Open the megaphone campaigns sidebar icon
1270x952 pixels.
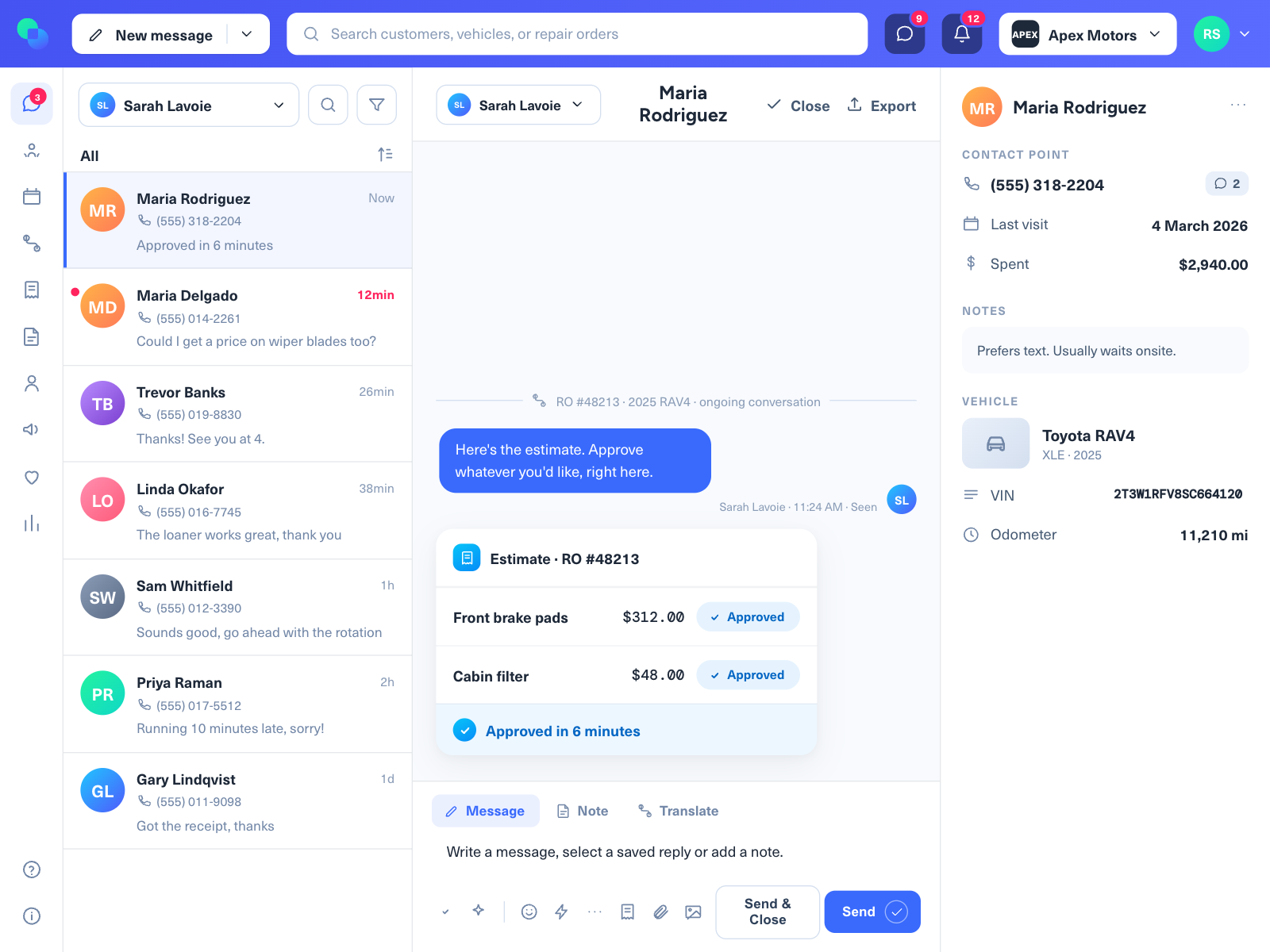click(x=32, y=430)
